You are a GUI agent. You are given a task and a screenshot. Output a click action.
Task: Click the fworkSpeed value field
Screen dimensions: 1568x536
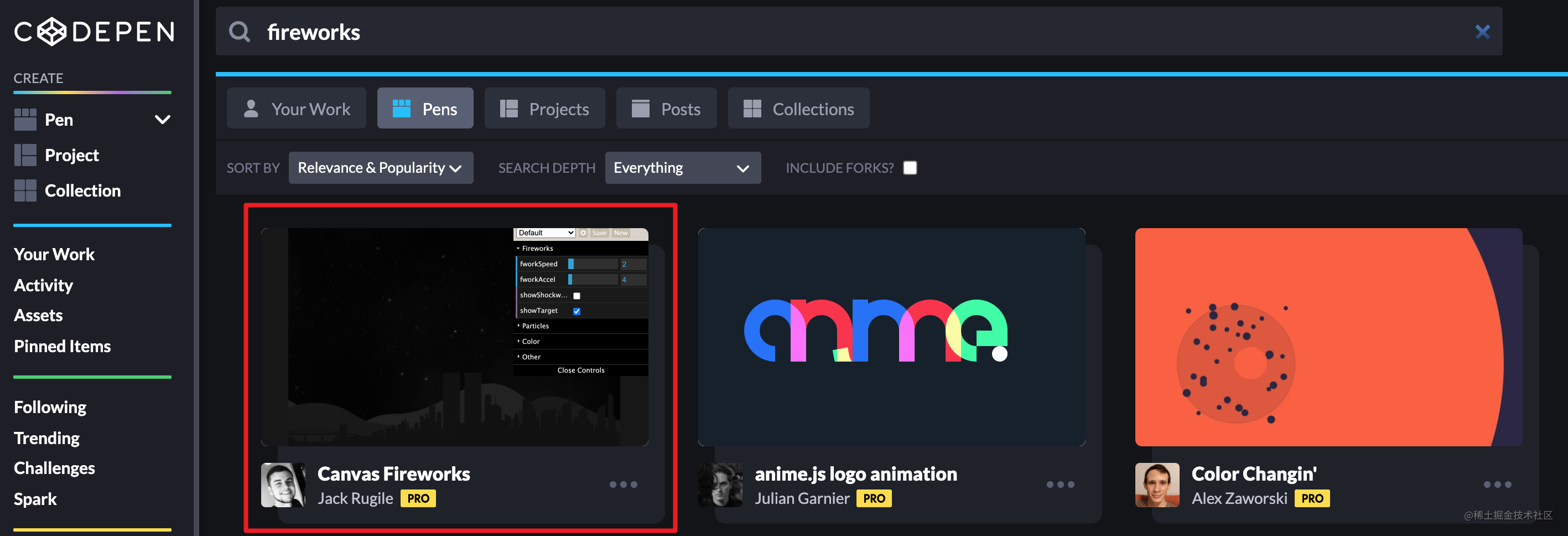point(632,264)
